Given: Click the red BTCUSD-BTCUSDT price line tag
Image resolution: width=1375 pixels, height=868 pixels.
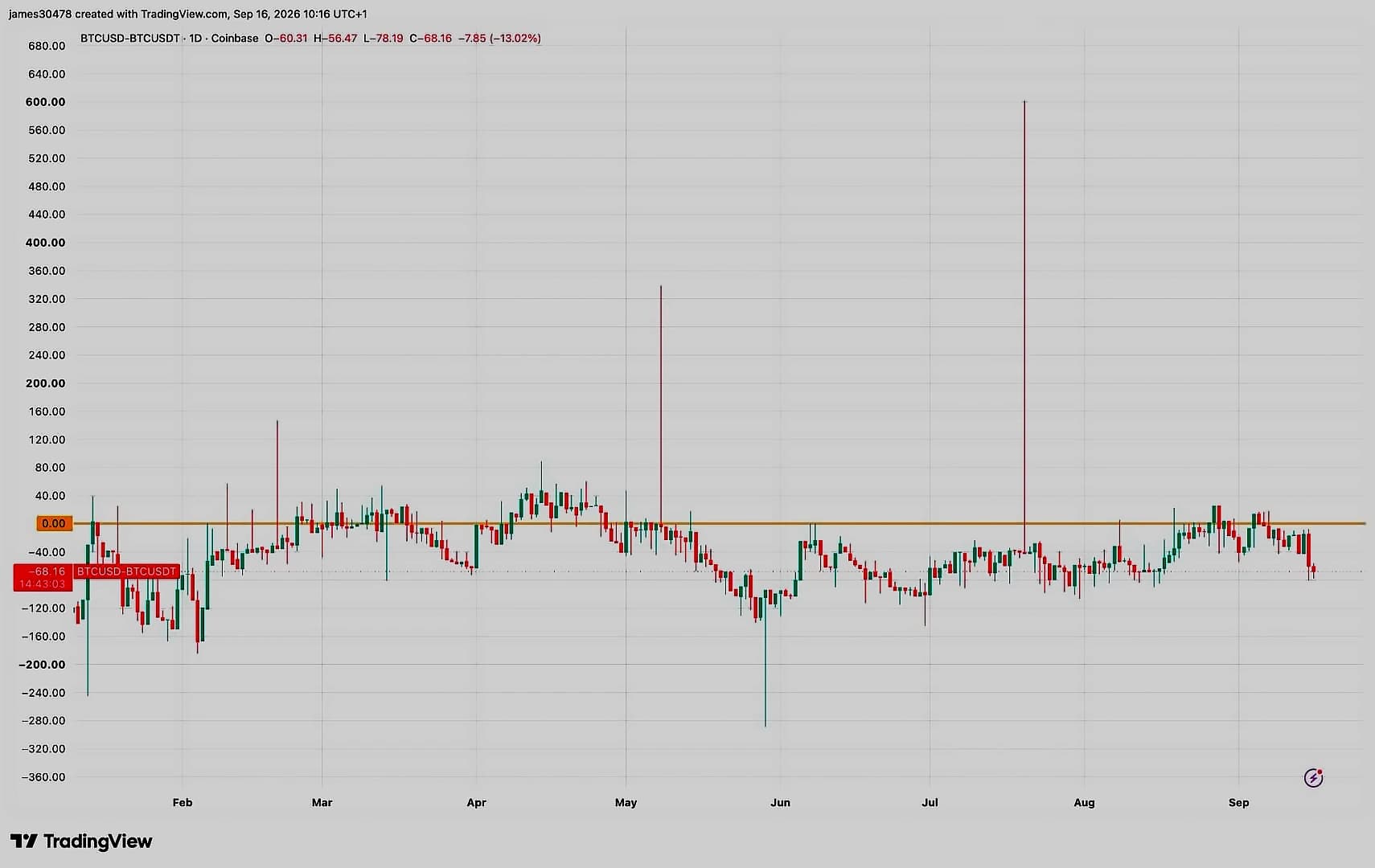Looking at the screenshot, I should [126, 571].
